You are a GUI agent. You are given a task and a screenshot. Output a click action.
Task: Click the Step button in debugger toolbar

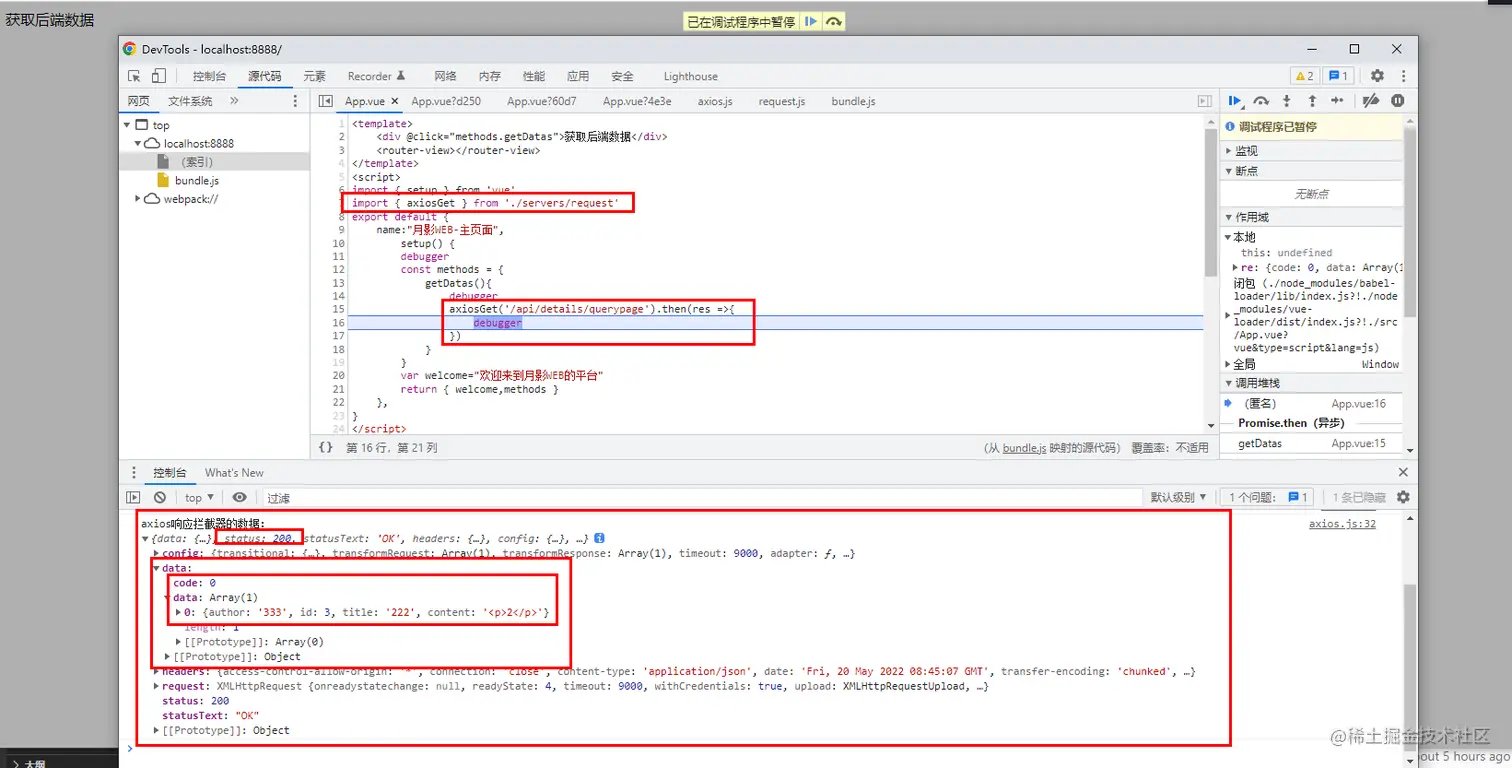point(1337,101)
